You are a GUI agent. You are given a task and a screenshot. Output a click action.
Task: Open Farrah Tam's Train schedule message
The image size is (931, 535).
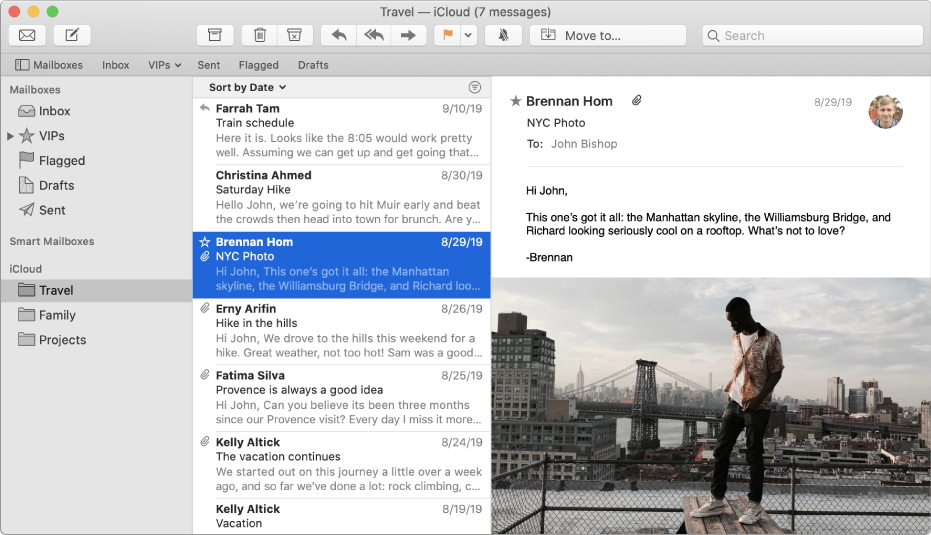(341, 131)
